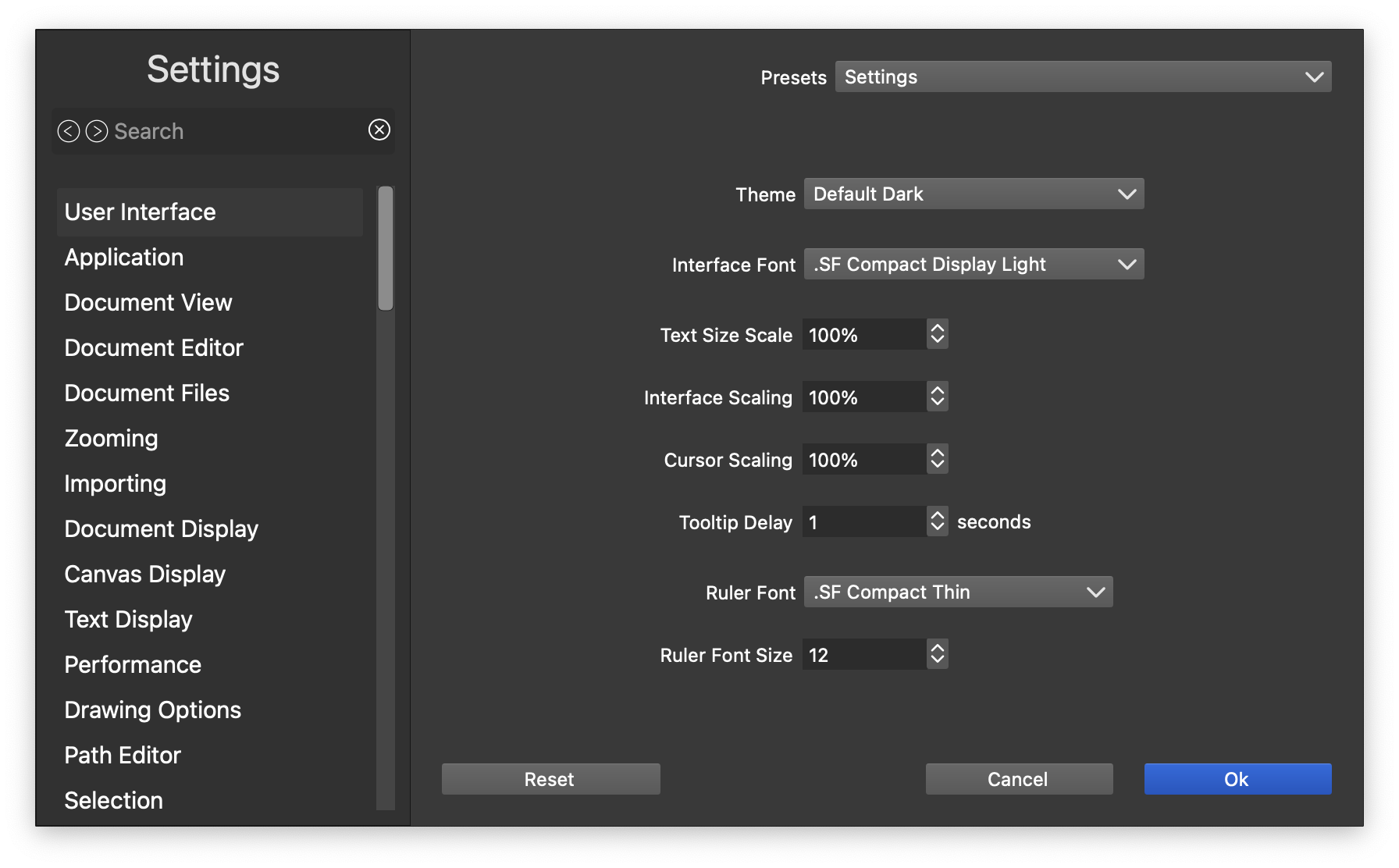1399x868 pixels.
Task: Click into the Search input field
Action: 234,131
